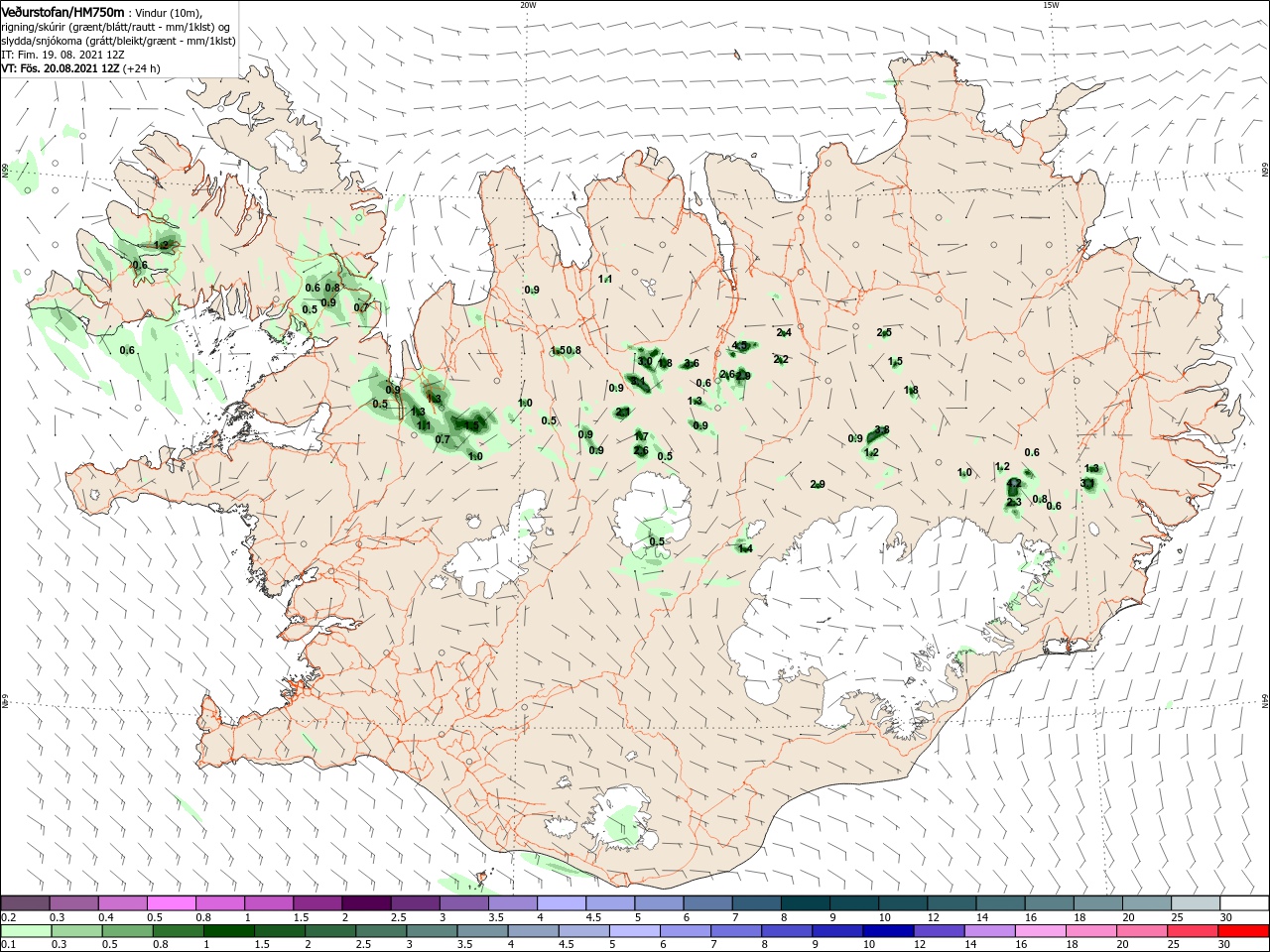The width and height of the screenshot is (1270, 952).
Task: Click the 64N label on right edge
Action: pos(1264,700)
